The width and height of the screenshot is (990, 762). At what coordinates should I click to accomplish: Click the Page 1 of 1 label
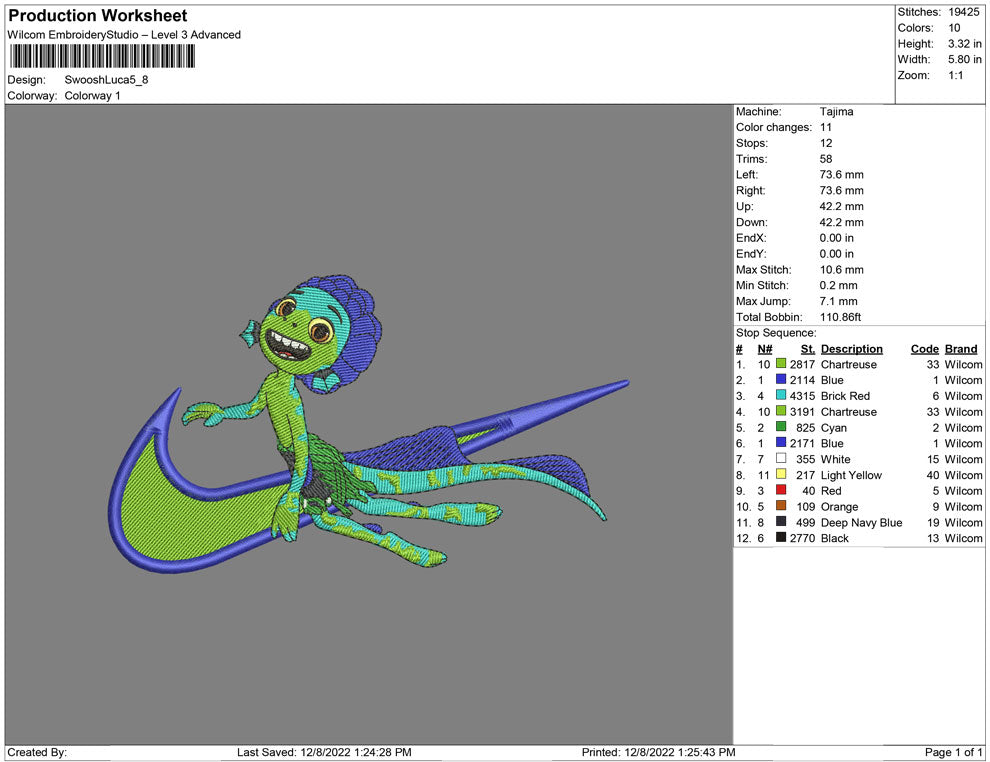pyautogui.click(x=954, y=752)
